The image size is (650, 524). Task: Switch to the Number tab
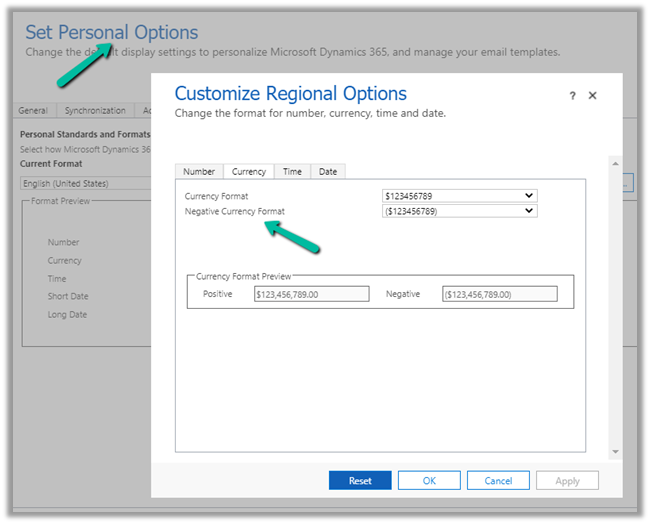[x=199, y=171]
